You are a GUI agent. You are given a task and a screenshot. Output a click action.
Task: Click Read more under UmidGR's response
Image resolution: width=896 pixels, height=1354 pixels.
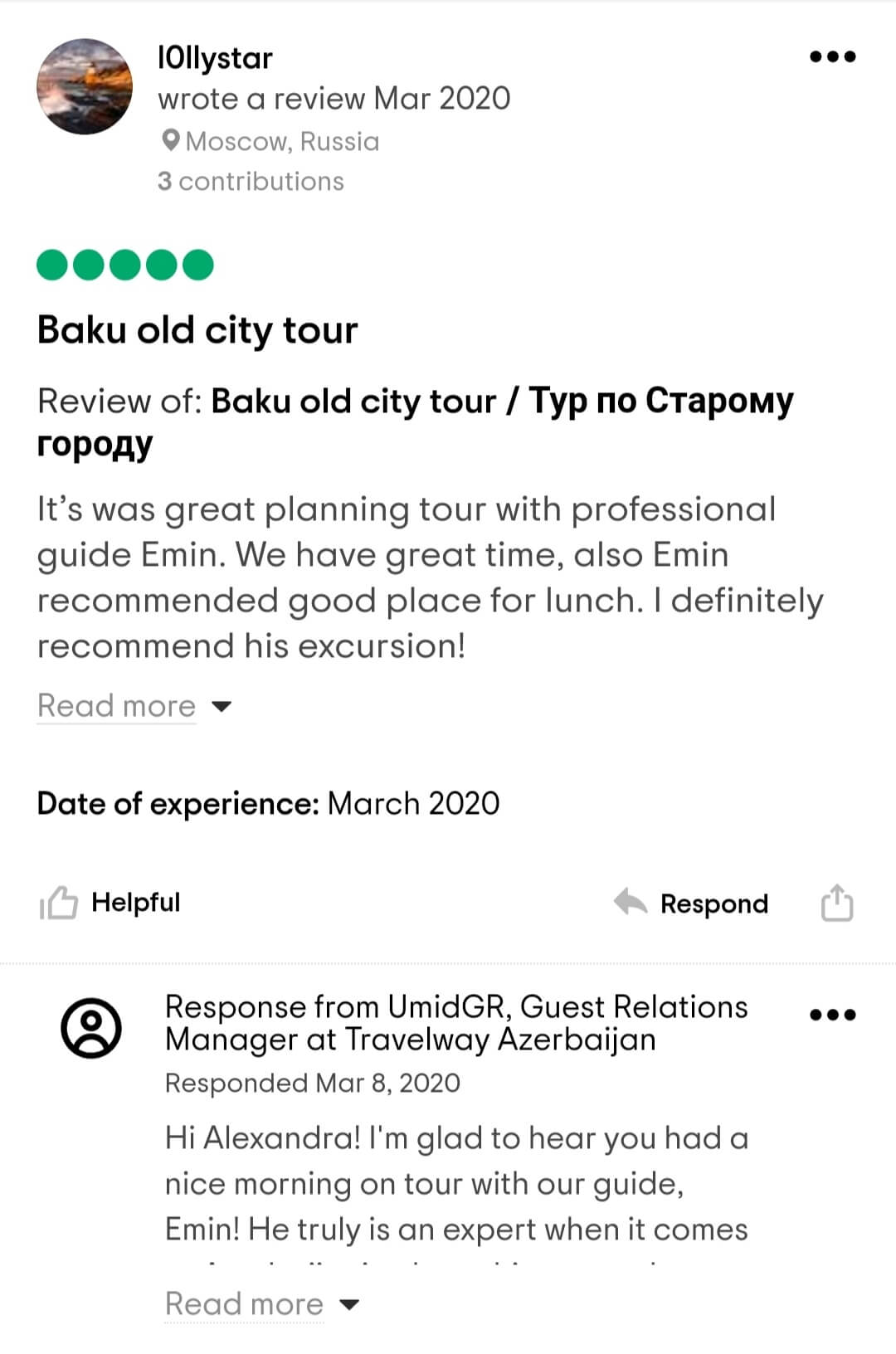pos(244,1305)
